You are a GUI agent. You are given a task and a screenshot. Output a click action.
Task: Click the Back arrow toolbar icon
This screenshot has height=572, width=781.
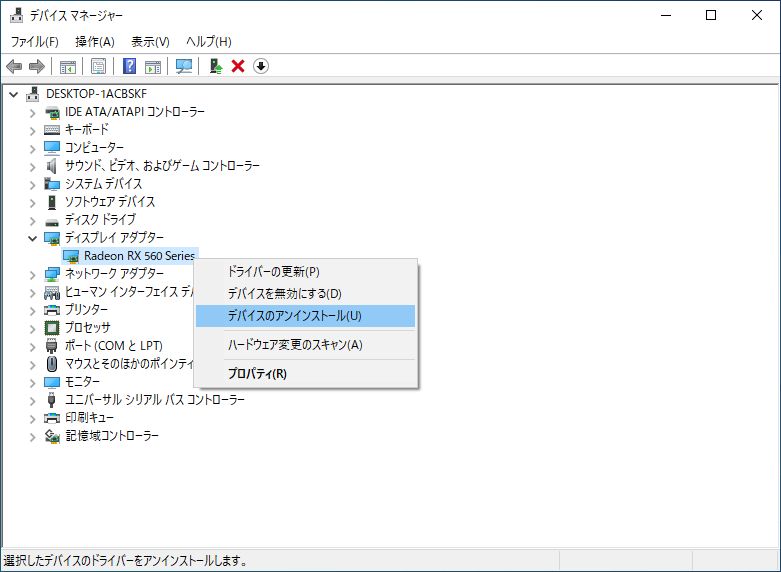click(14, 66)
